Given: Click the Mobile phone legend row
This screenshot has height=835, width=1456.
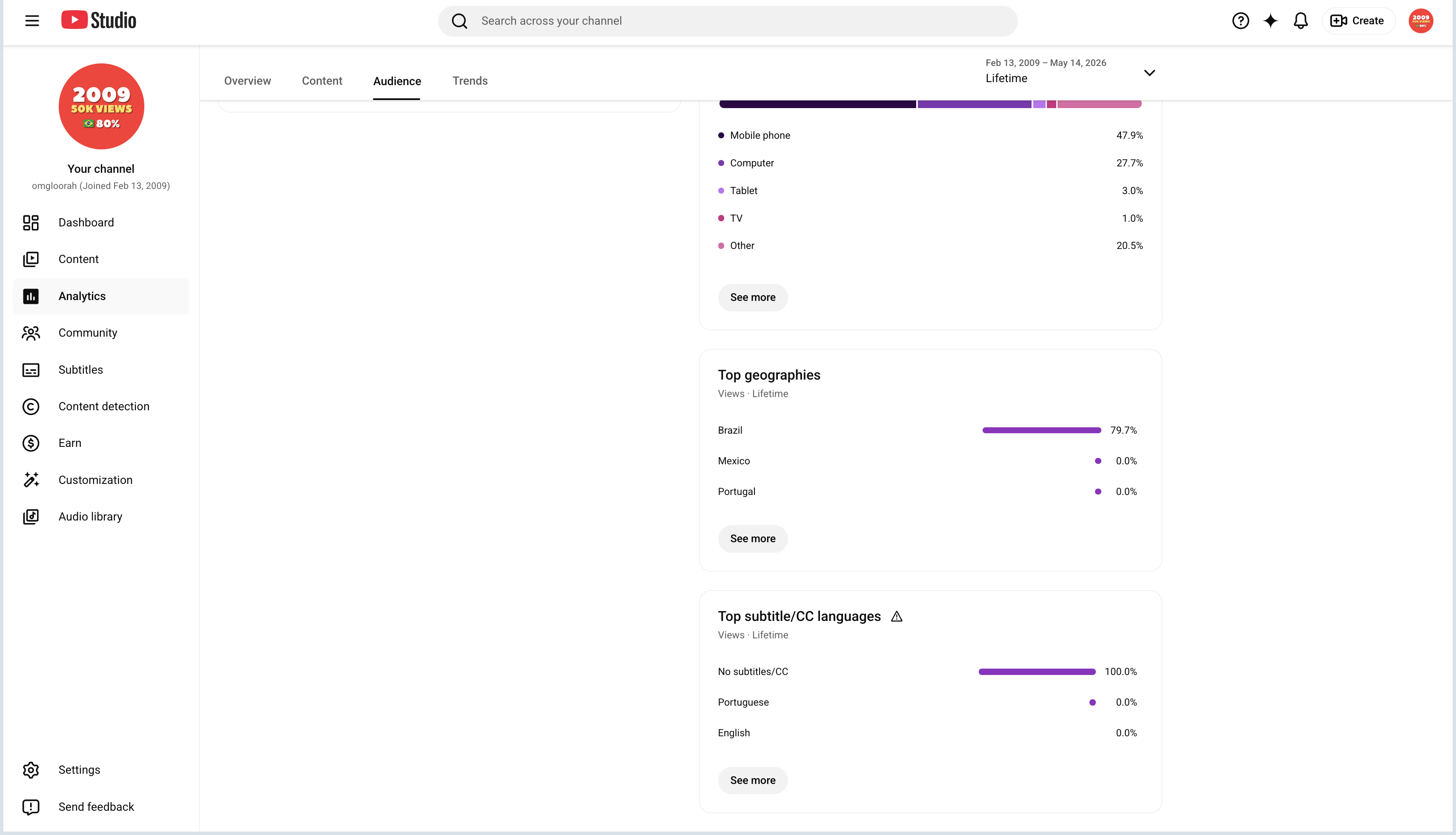Looking at the screenshot, I should 931,135.
